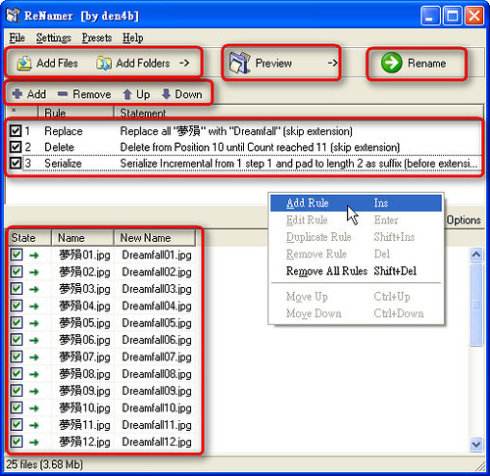Click the file list scrollbar up arrow
This screenshot has height=476, width=490.
tap(476, 255)
